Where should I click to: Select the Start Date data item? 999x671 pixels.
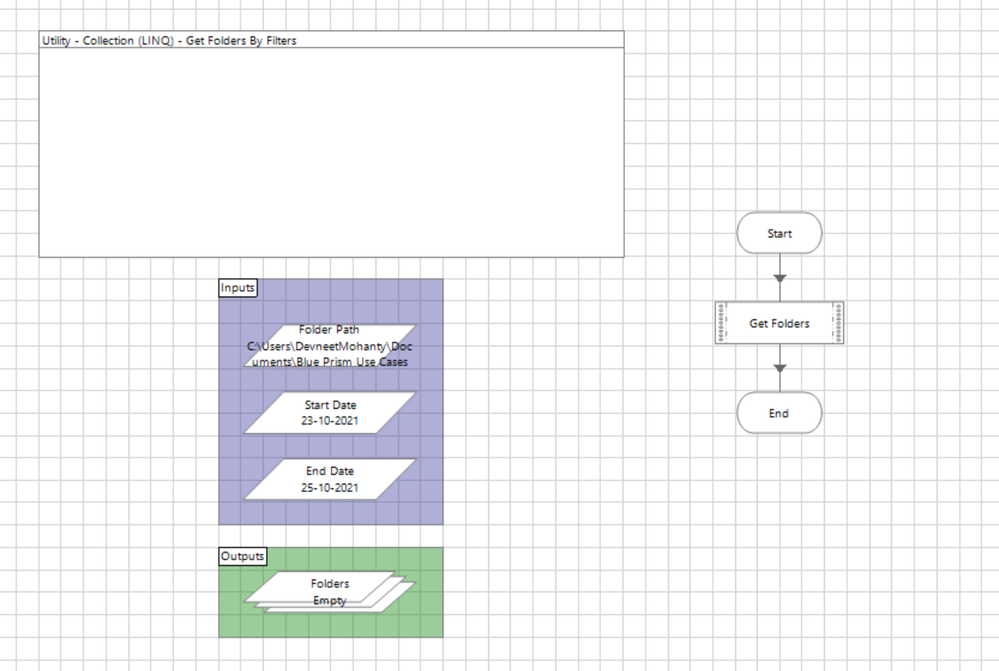(x=329, y=413)
